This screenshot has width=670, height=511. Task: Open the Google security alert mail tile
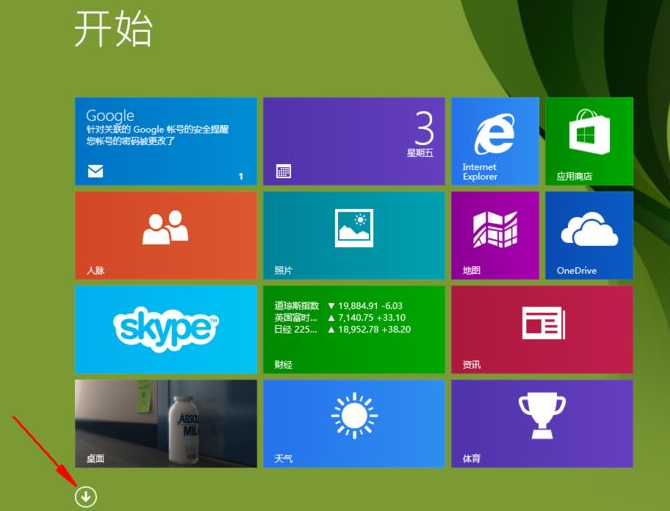[x=166, y=141]
